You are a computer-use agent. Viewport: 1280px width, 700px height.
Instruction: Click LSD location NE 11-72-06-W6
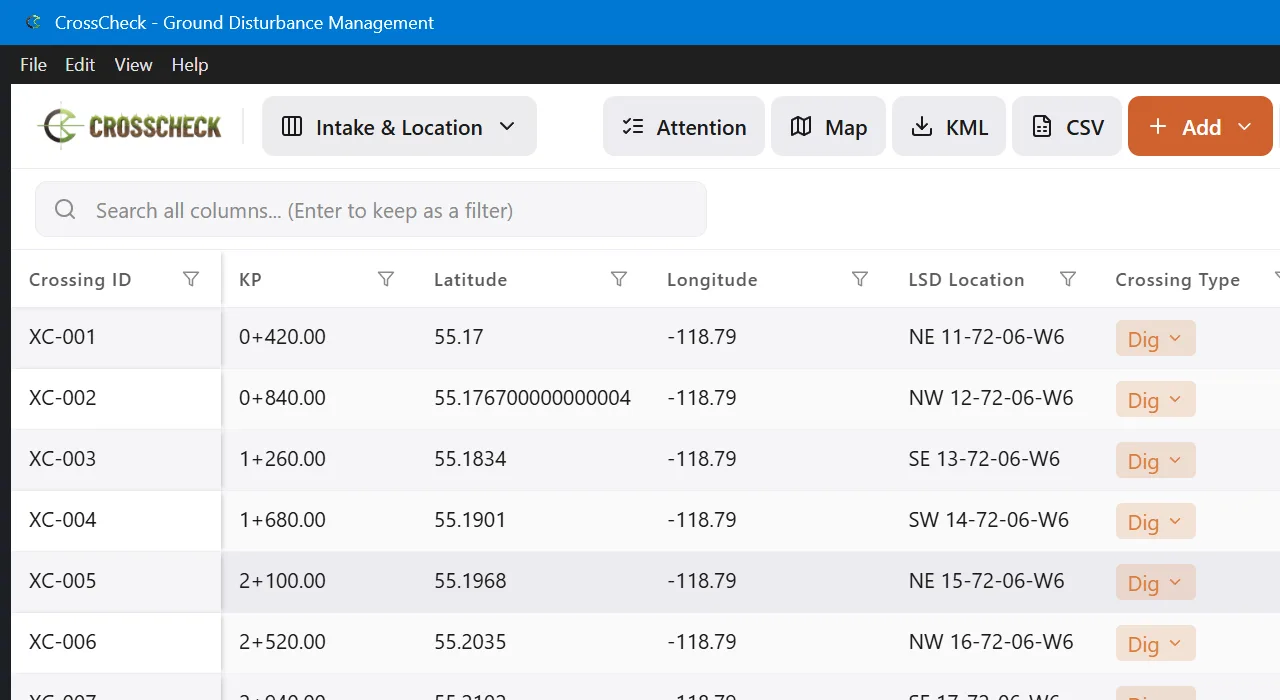986,337
